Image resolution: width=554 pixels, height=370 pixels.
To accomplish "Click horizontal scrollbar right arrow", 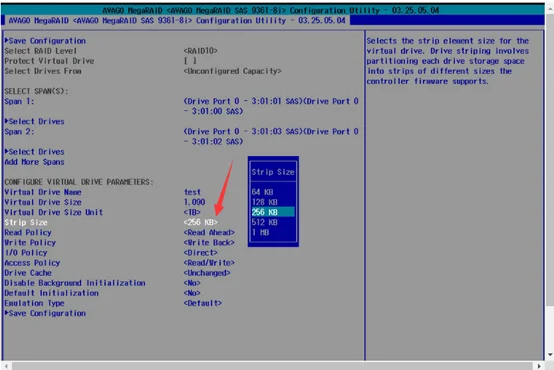I will tap(539, 366).
